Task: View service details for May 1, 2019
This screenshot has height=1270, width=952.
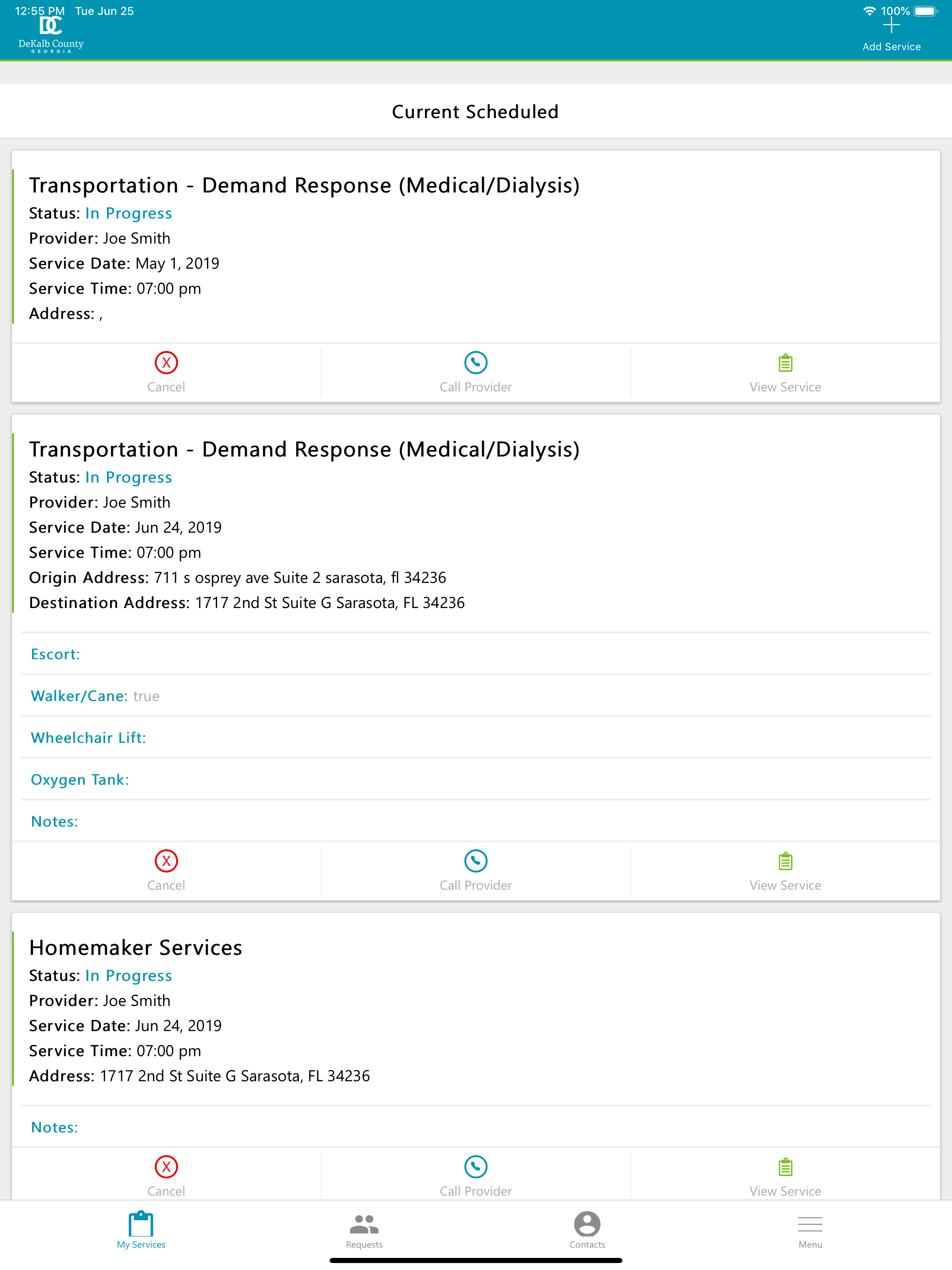Action: coord(785,372)
